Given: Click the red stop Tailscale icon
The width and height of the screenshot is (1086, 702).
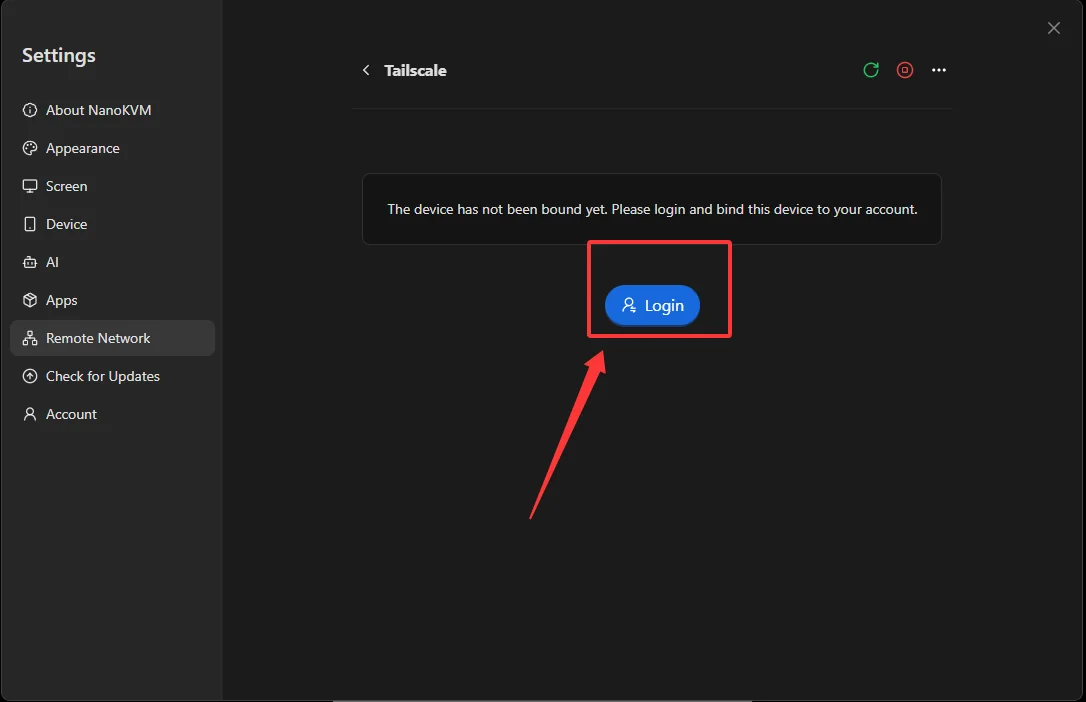Looking at the screenshot, I should [905, 70].
